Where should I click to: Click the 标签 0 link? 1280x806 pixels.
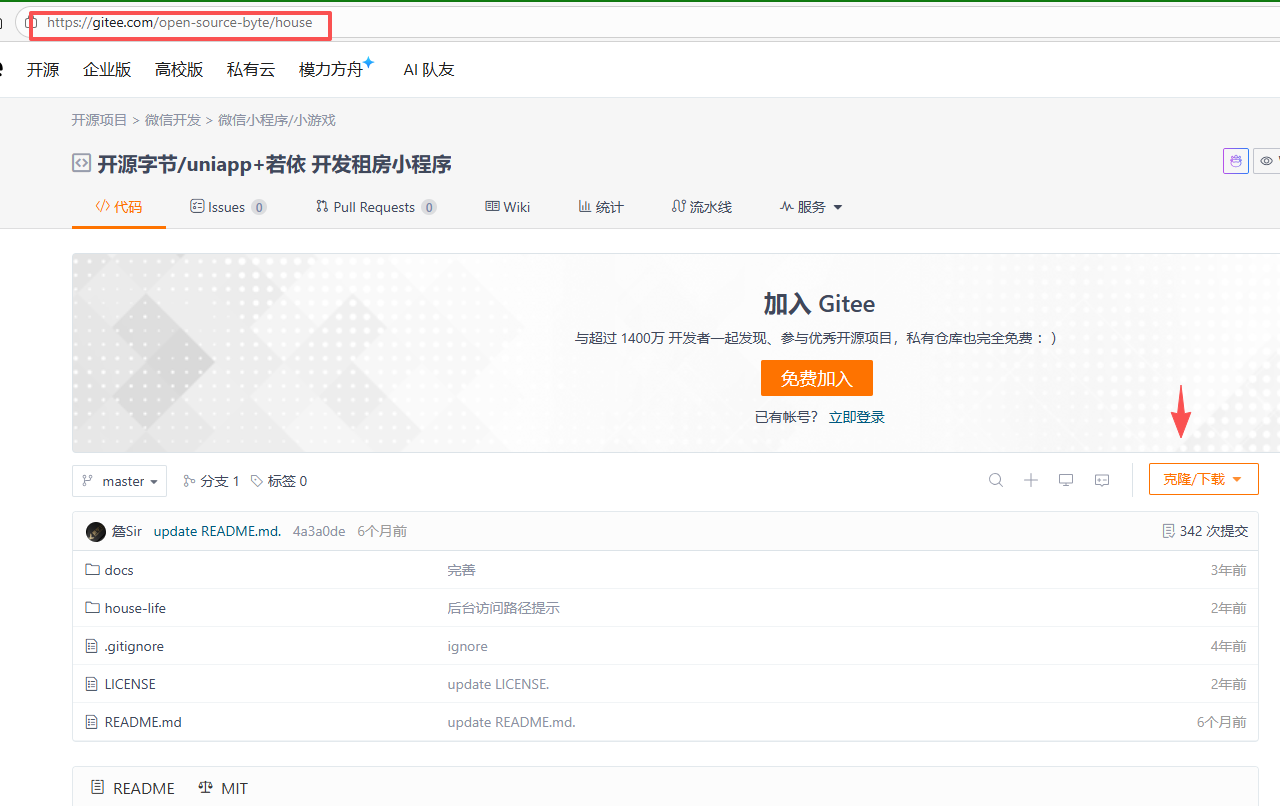(x=279, y=481)
